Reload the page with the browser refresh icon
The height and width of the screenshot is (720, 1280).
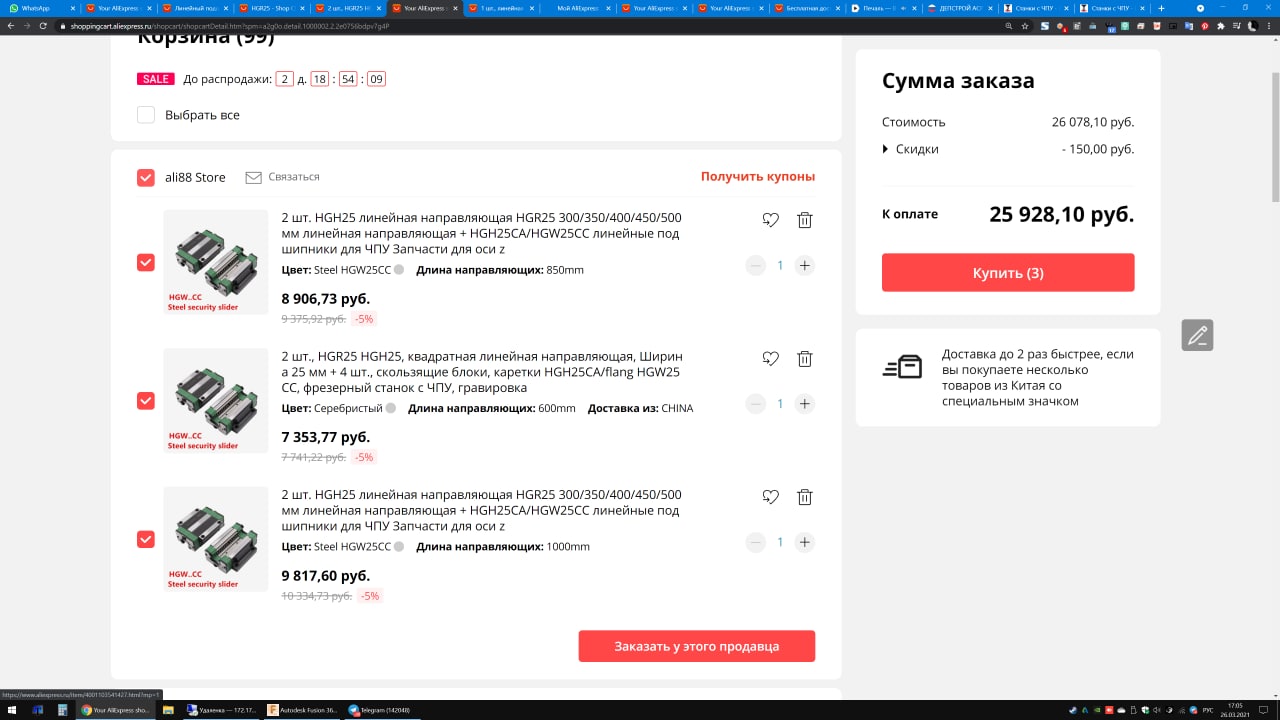click(x=43, y=26)
